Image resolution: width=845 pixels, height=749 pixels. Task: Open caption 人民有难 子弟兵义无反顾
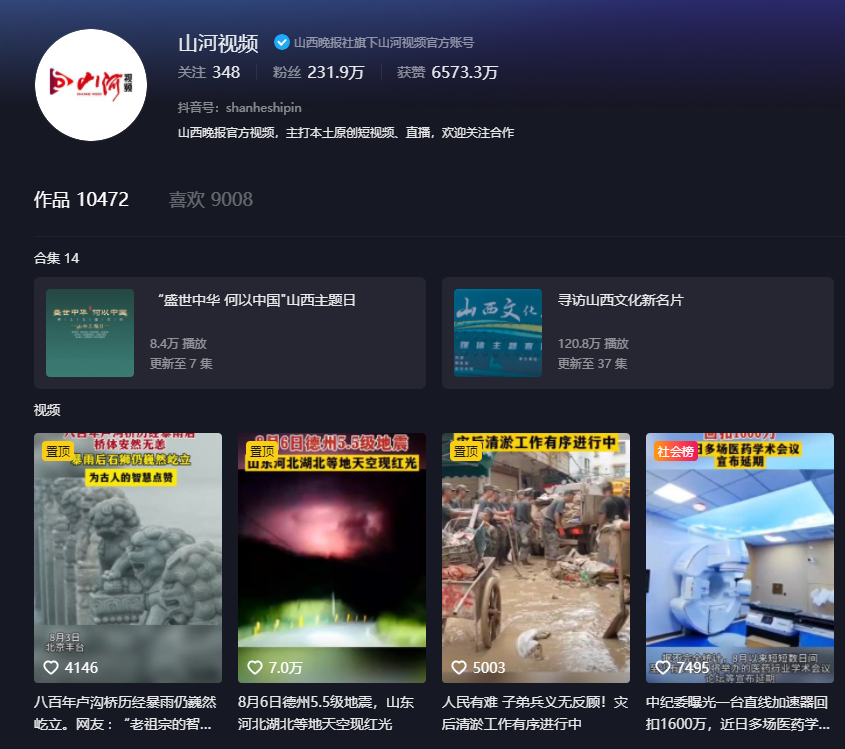535,713
